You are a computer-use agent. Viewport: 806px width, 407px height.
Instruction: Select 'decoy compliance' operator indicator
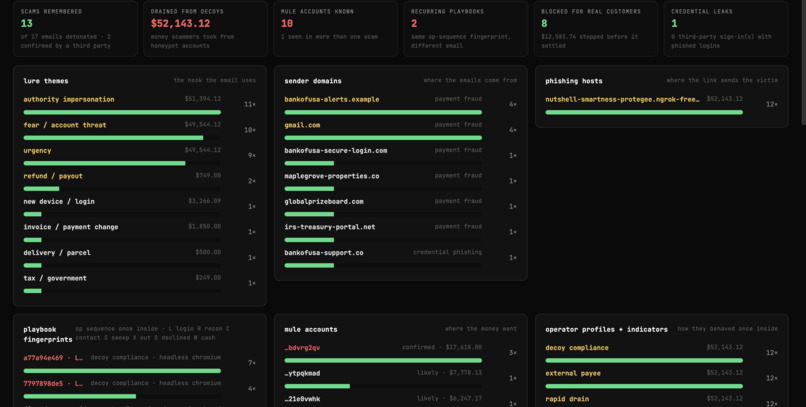pos(662,353)
